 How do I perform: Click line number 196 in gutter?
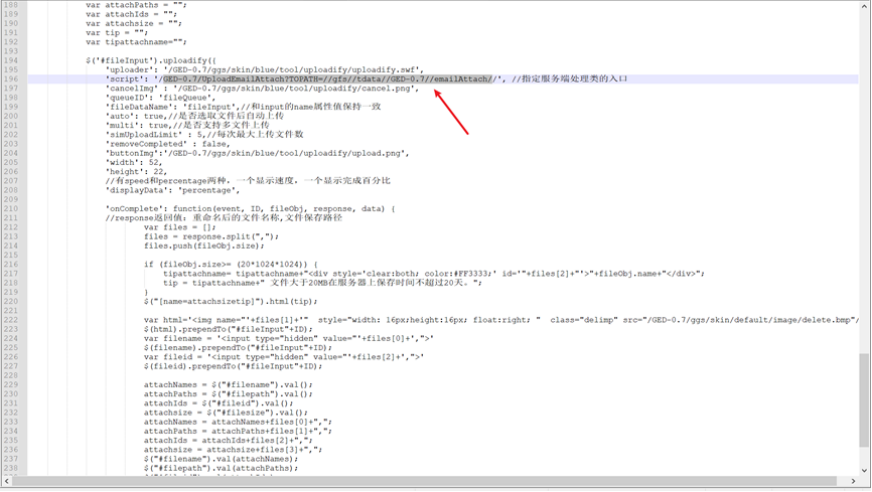click(11, 79)
